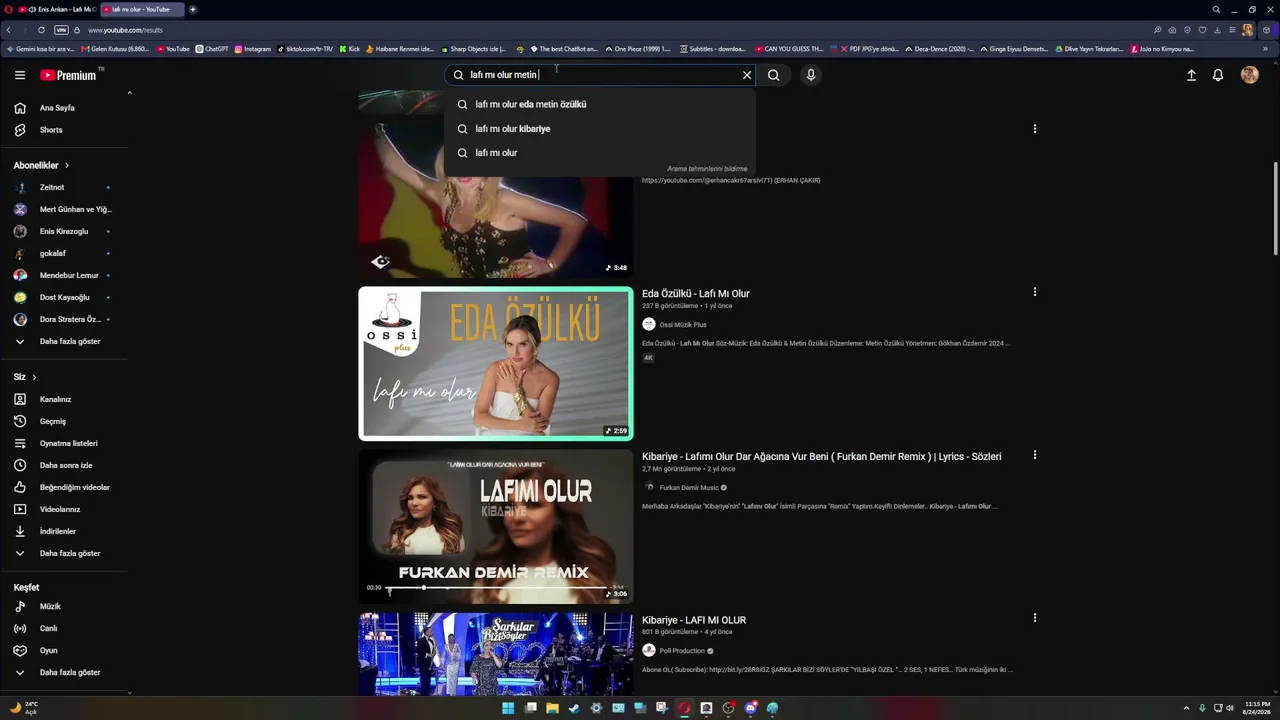
Task: Open Daha sonra izle list
Action: 64,466
